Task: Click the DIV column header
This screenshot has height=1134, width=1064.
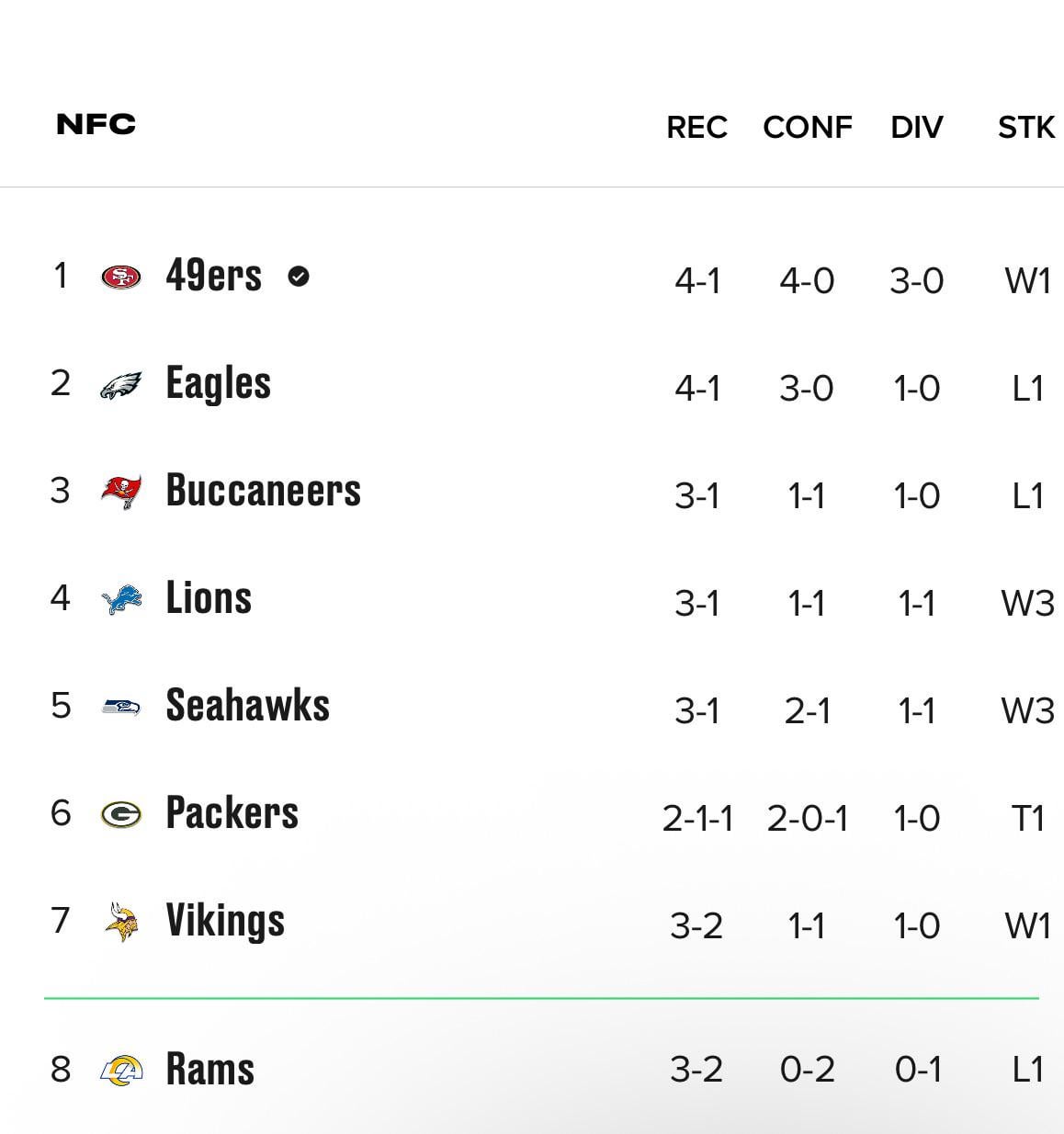Action: coord(916,128)
